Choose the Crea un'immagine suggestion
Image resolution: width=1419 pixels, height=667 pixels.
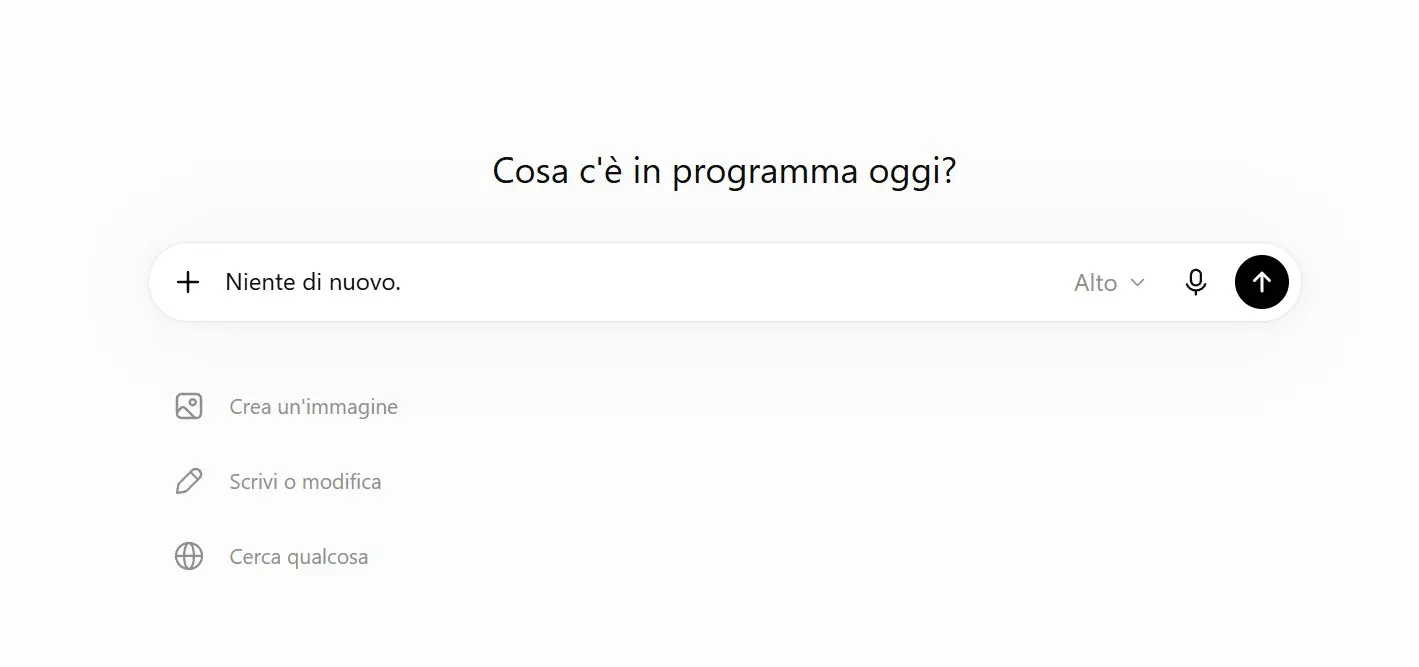pyautogui.click(x=286, y=406)
